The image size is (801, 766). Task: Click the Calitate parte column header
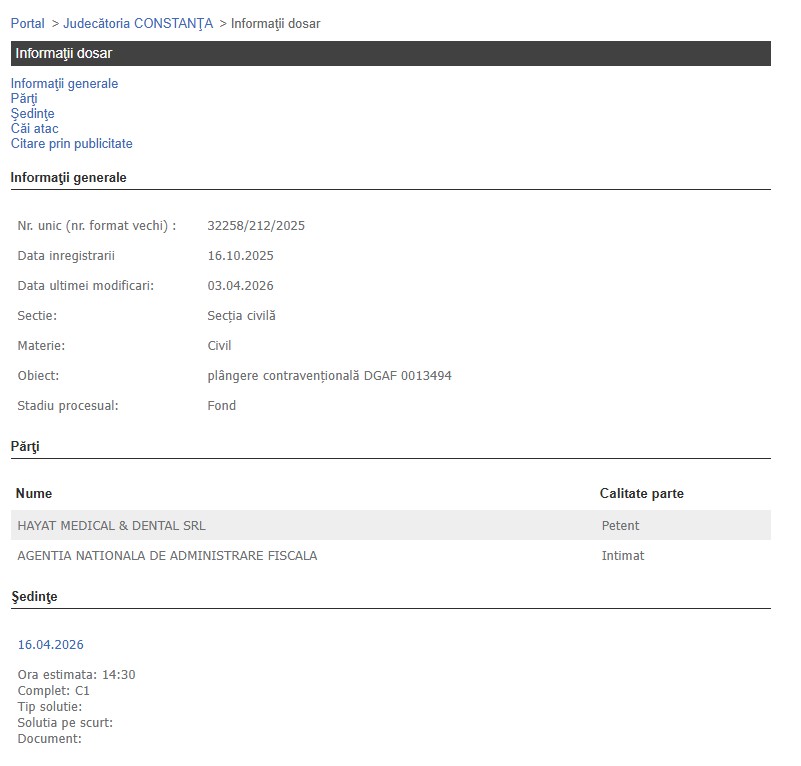pyautogui.click(x=641, y=494)
